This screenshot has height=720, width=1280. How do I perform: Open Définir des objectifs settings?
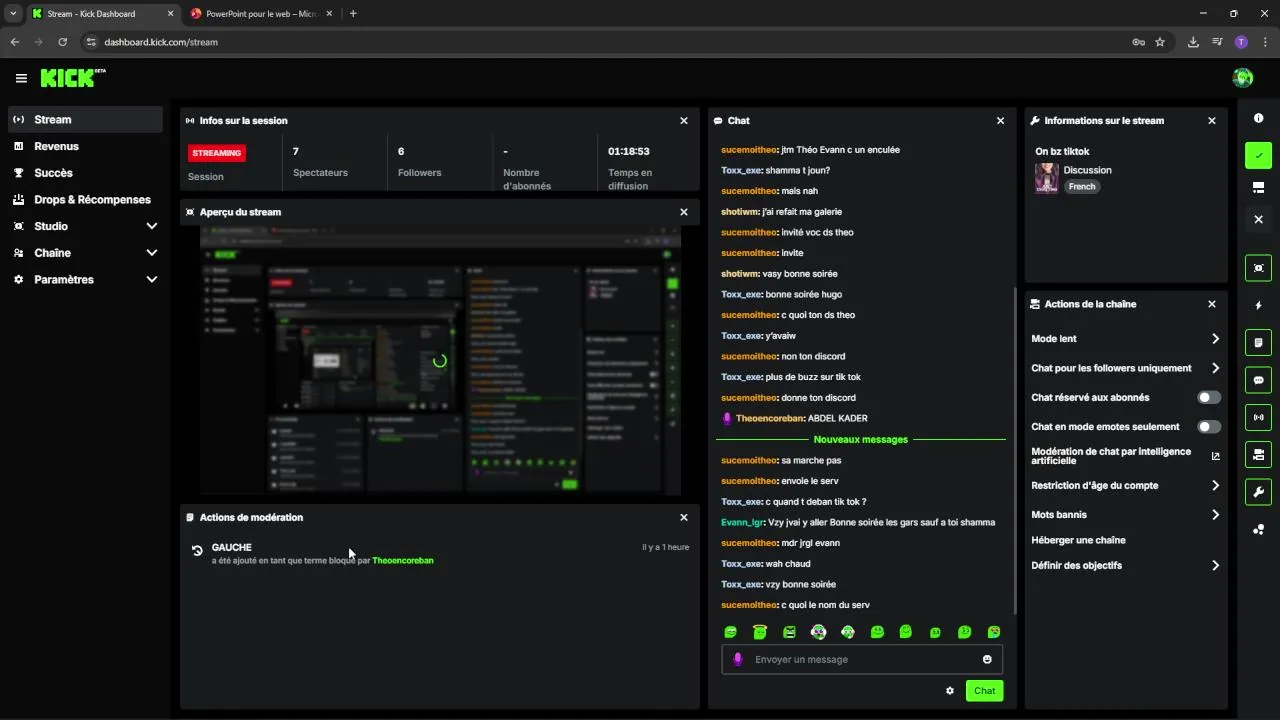[1126, 565]
